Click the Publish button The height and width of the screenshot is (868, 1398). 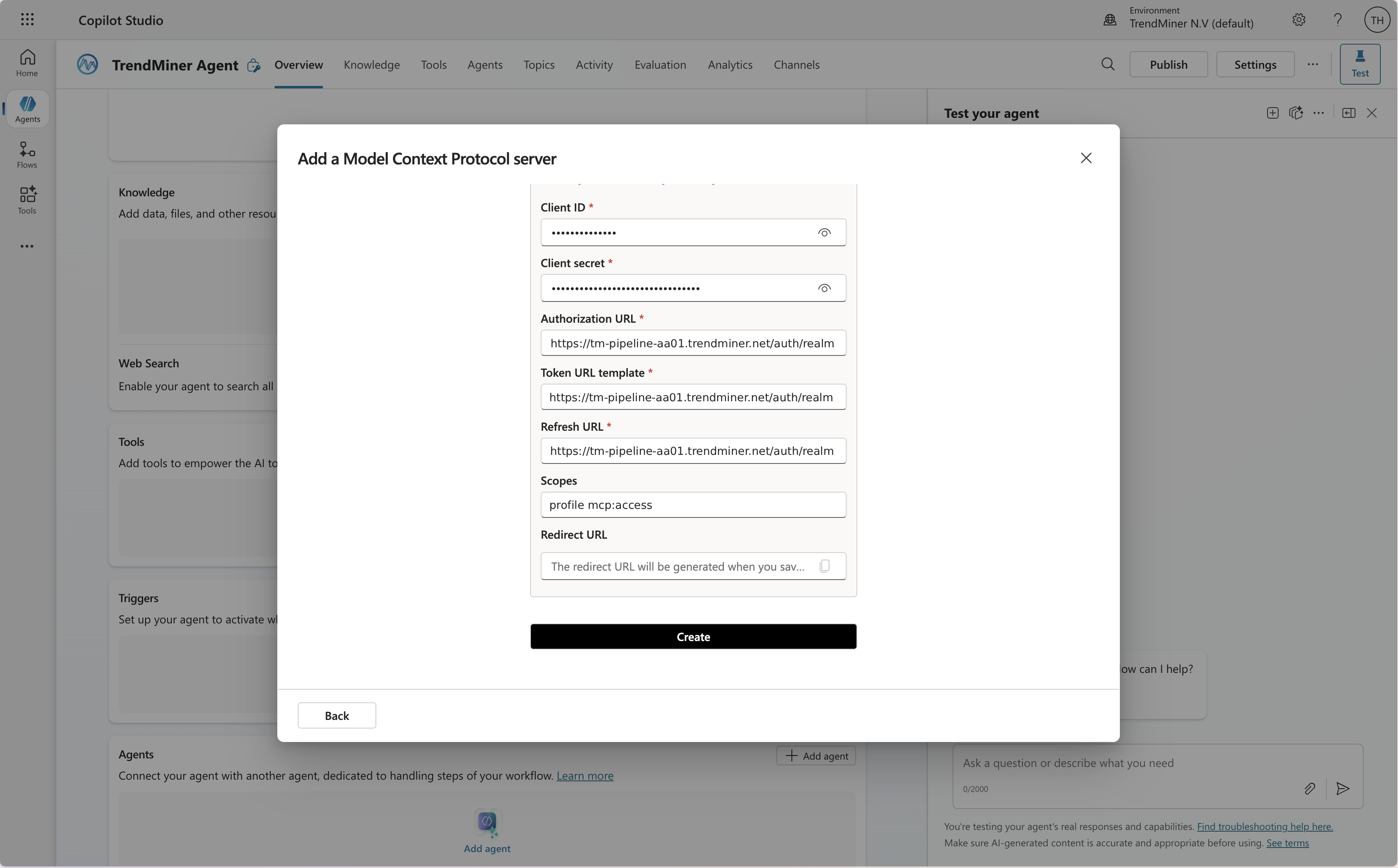coord(1169,64)
